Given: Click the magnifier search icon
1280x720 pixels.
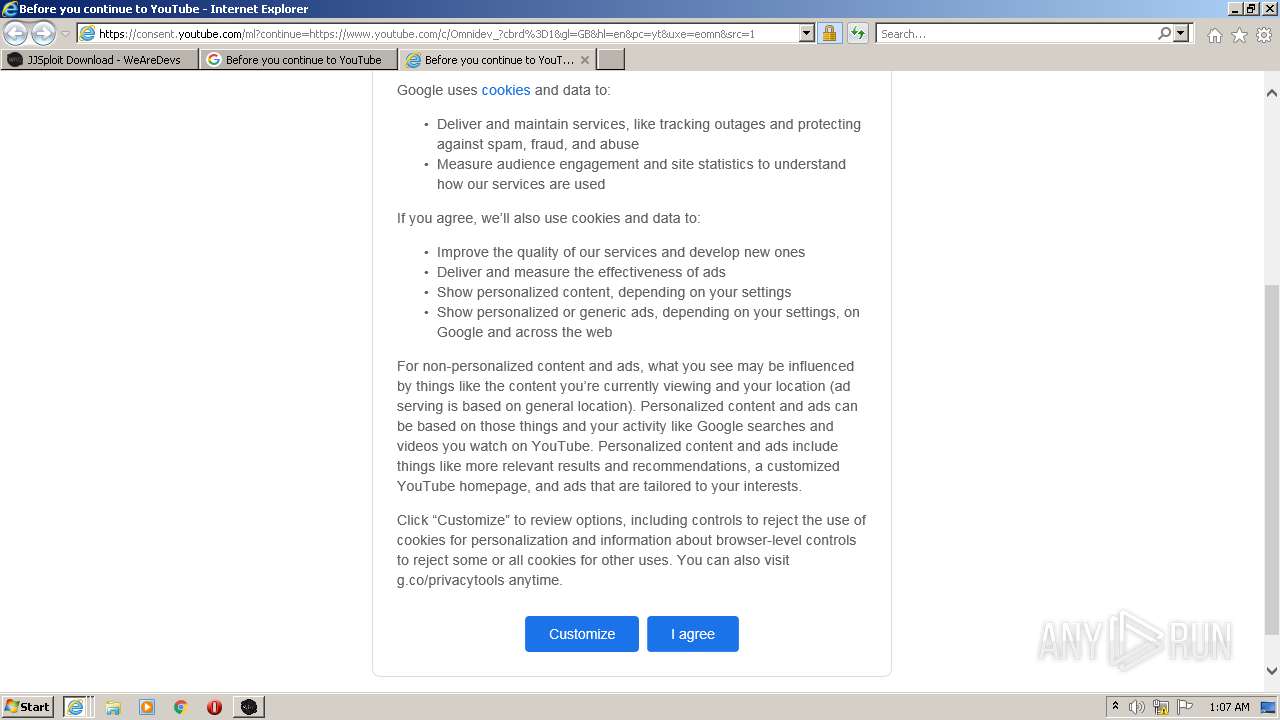Looking at the screenshot, I should [x=1164, y=33].
